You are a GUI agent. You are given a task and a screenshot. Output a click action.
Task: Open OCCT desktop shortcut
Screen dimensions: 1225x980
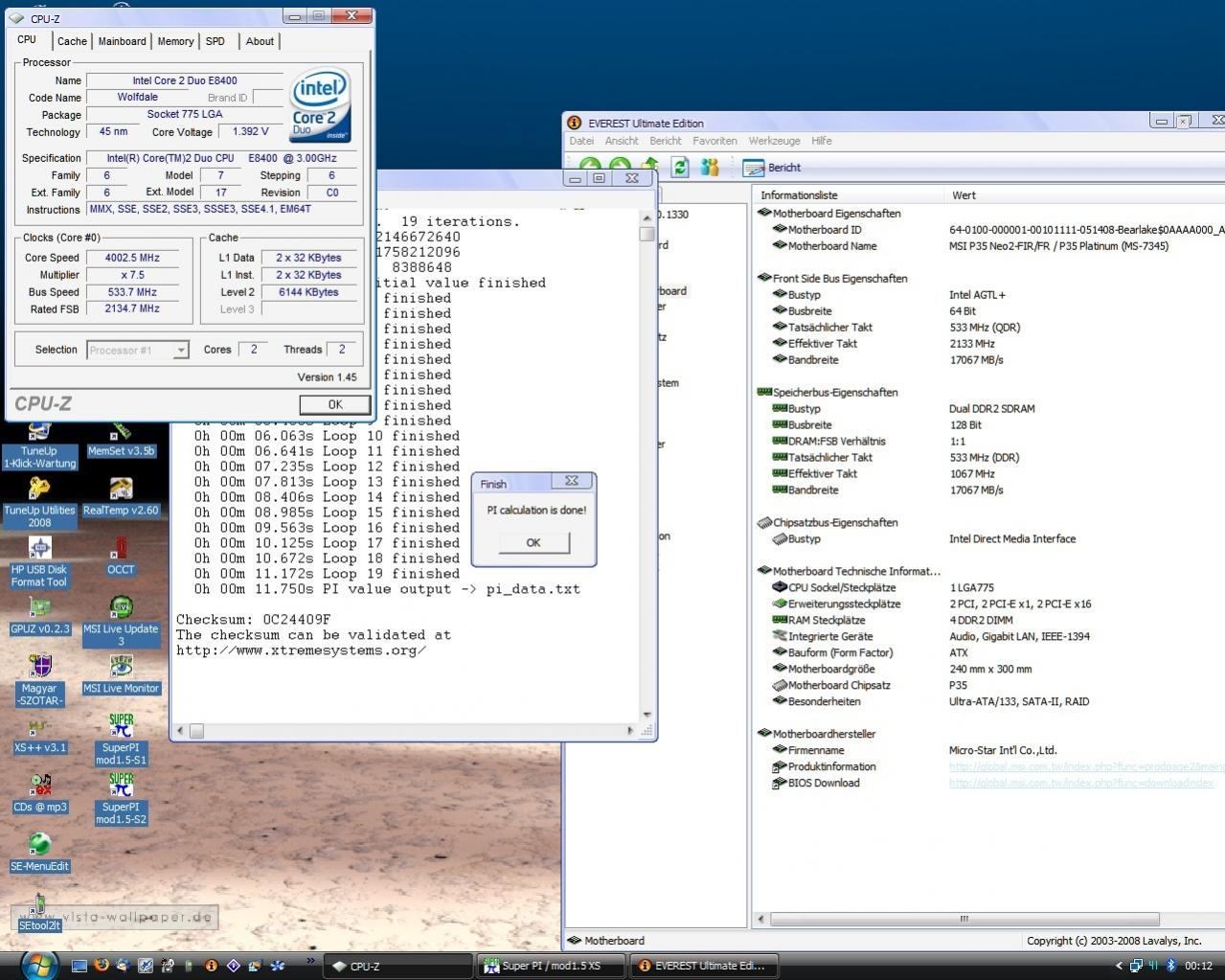click(121, 558)
